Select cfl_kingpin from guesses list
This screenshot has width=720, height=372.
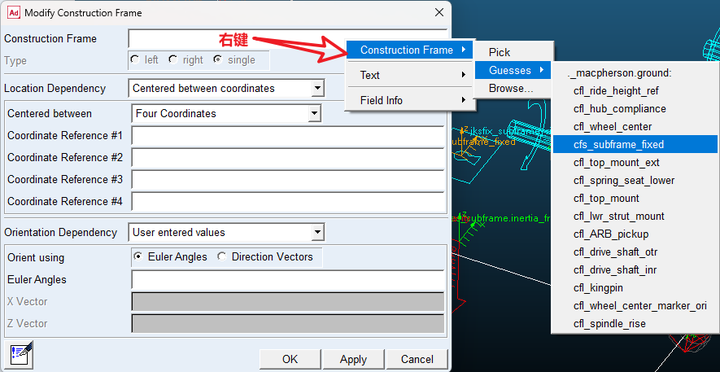coord(635,288)
